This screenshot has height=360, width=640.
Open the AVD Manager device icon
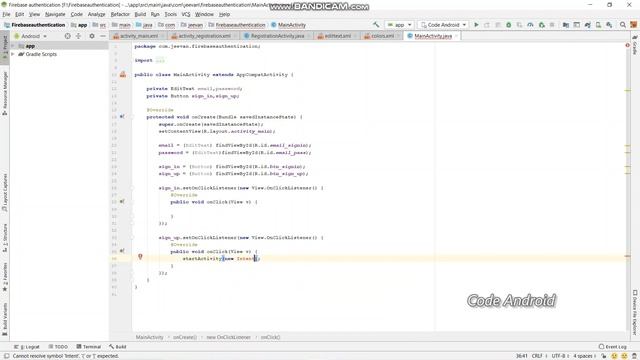tap(598, 25)
